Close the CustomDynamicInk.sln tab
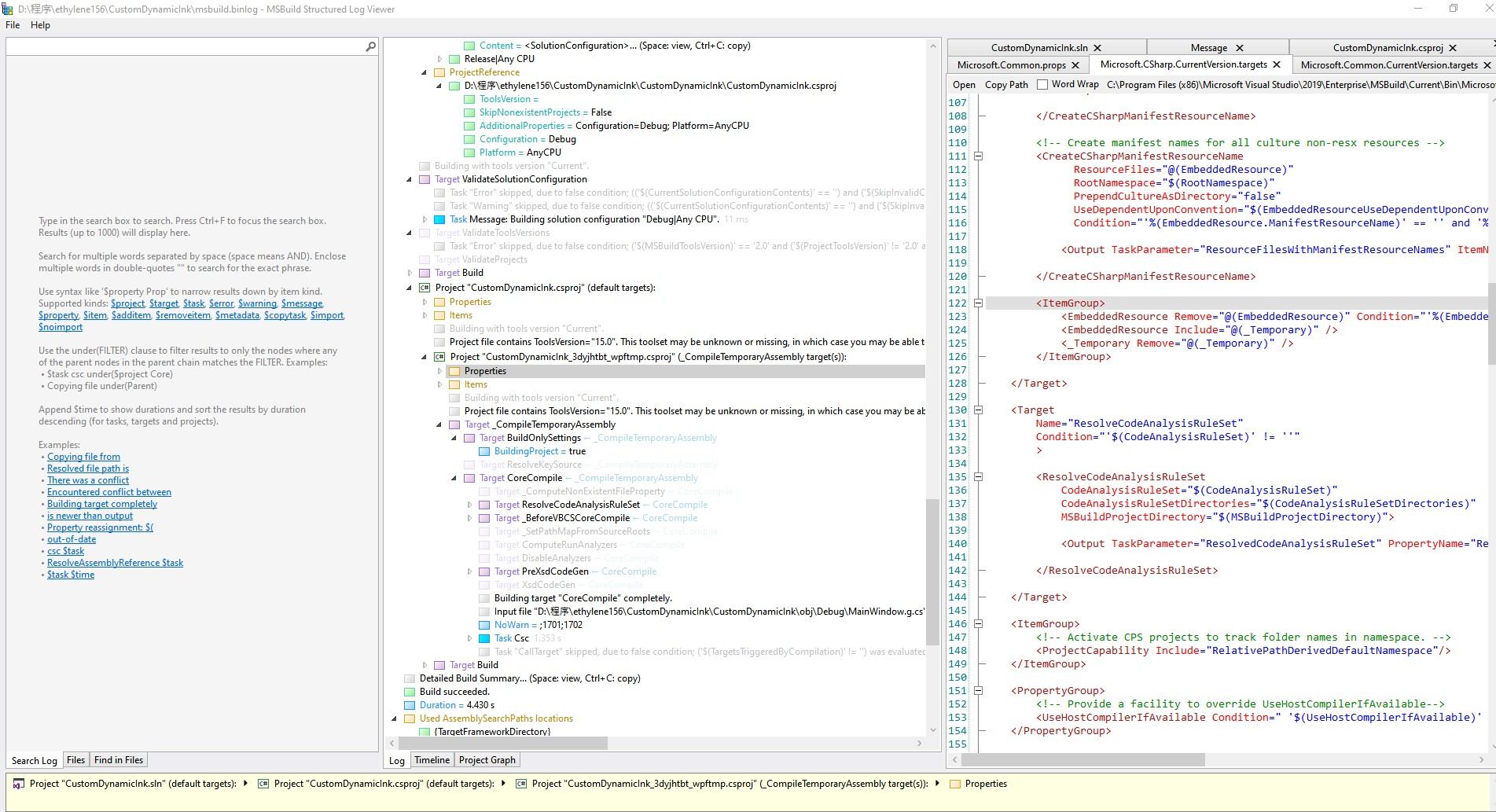The height and width of the screenshot is (812, 1496). 1097,48
